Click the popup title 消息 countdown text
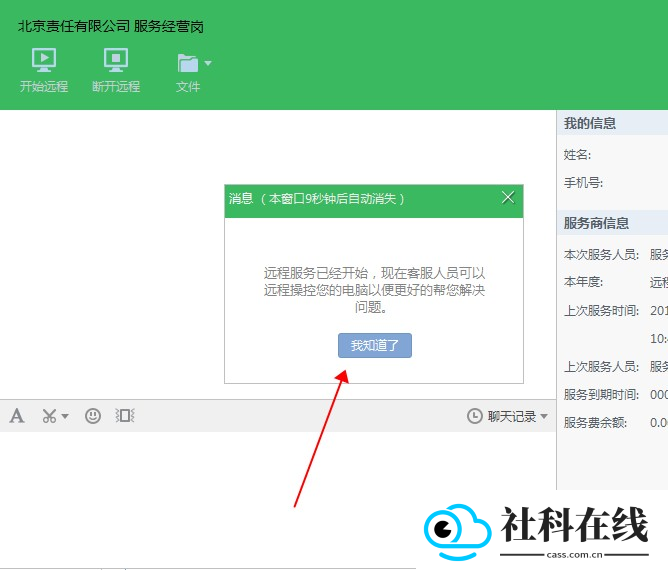Image resolution: width=668 pixels, height=570 pixels. pos(316,199)
